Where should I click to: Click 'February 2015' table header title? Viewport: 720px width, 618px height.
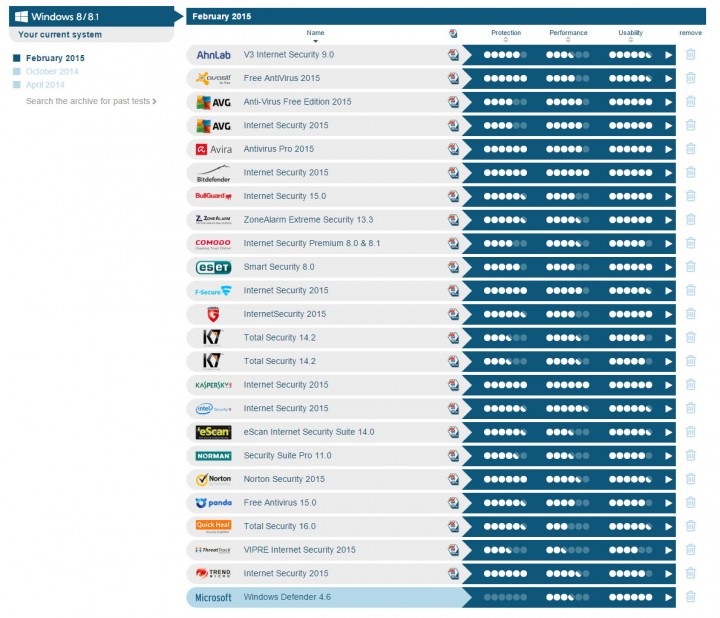pos(221,17)
